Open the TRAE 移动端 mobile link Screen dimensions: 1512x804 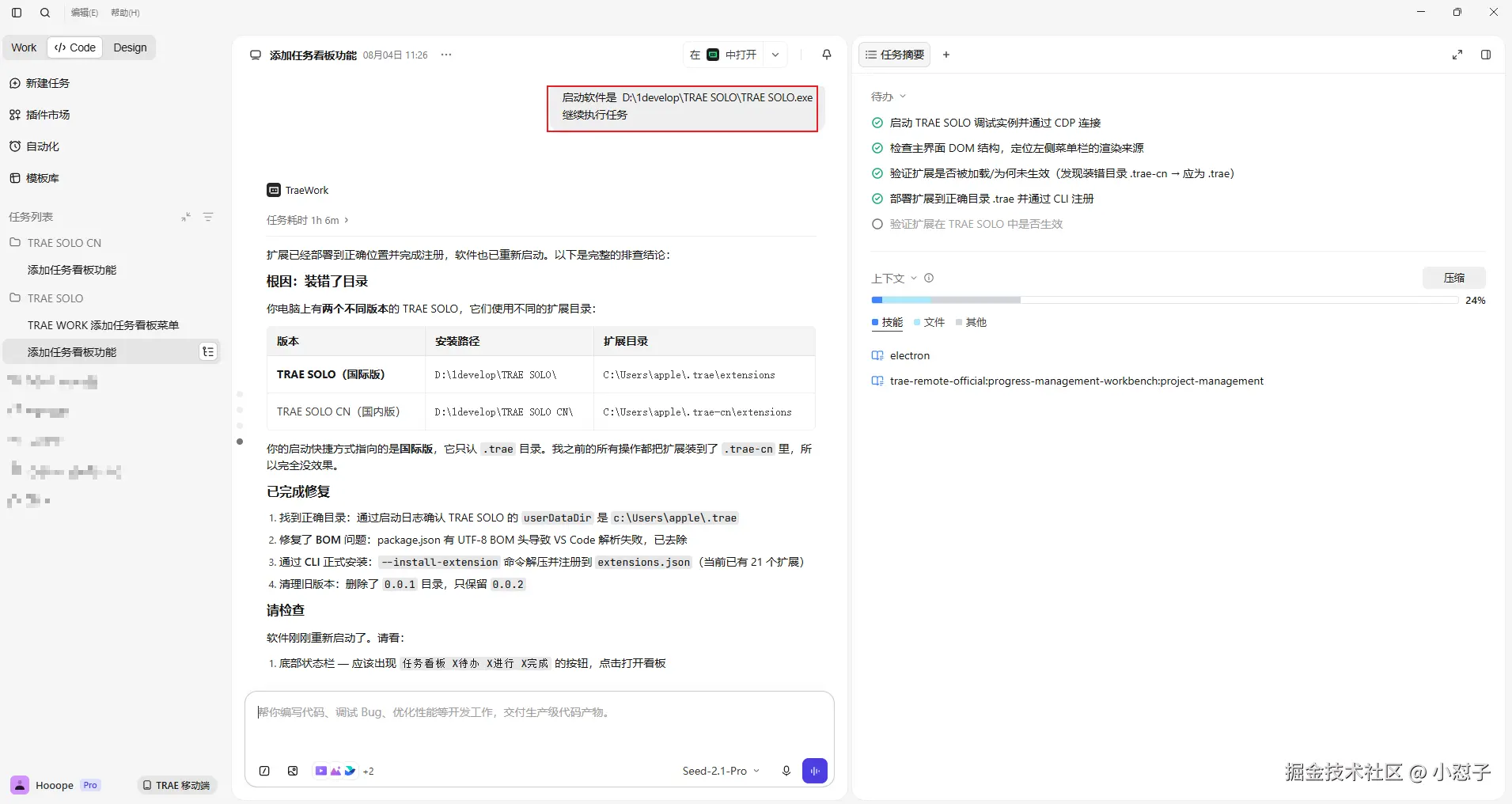click(x=176, y=785)
